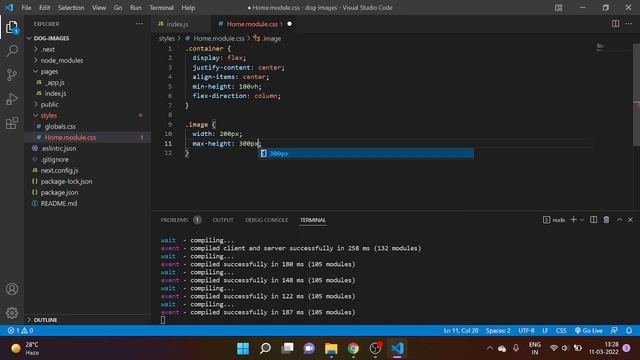The height and width of the screenshot is (360, 640).
Task: Click Go Live in status bar
Action: coord(589,330)
